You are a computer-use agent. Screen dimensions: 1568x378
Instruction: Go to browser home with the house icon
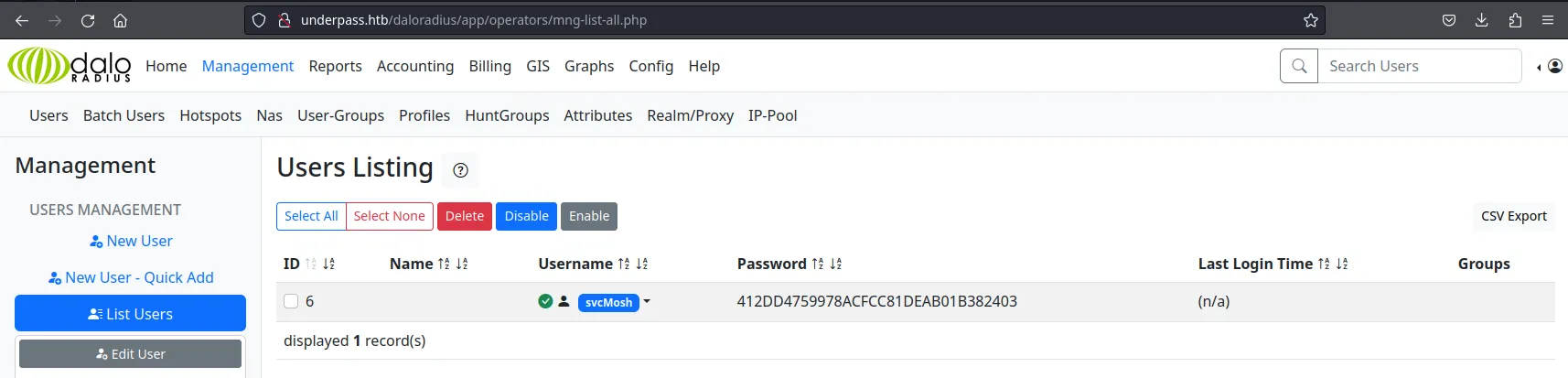120,20
